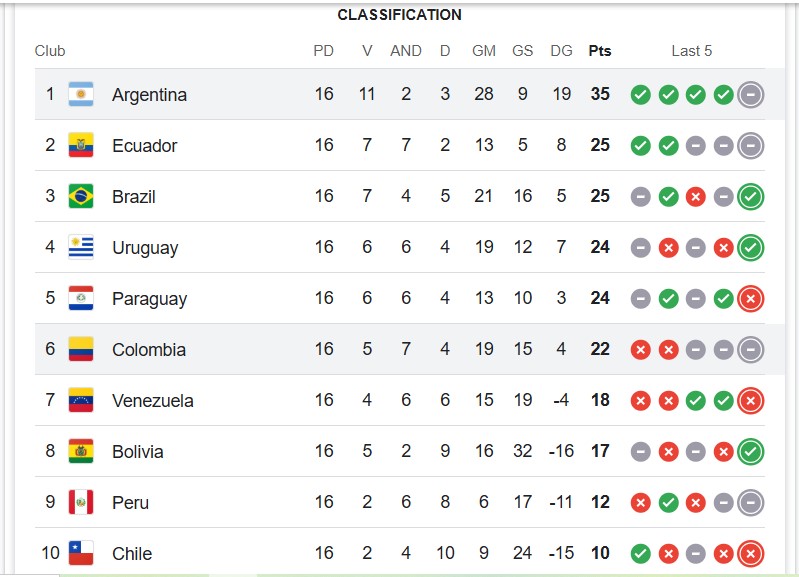
Task: Click the Bolivia flag icon
Action: coord(81,452)
